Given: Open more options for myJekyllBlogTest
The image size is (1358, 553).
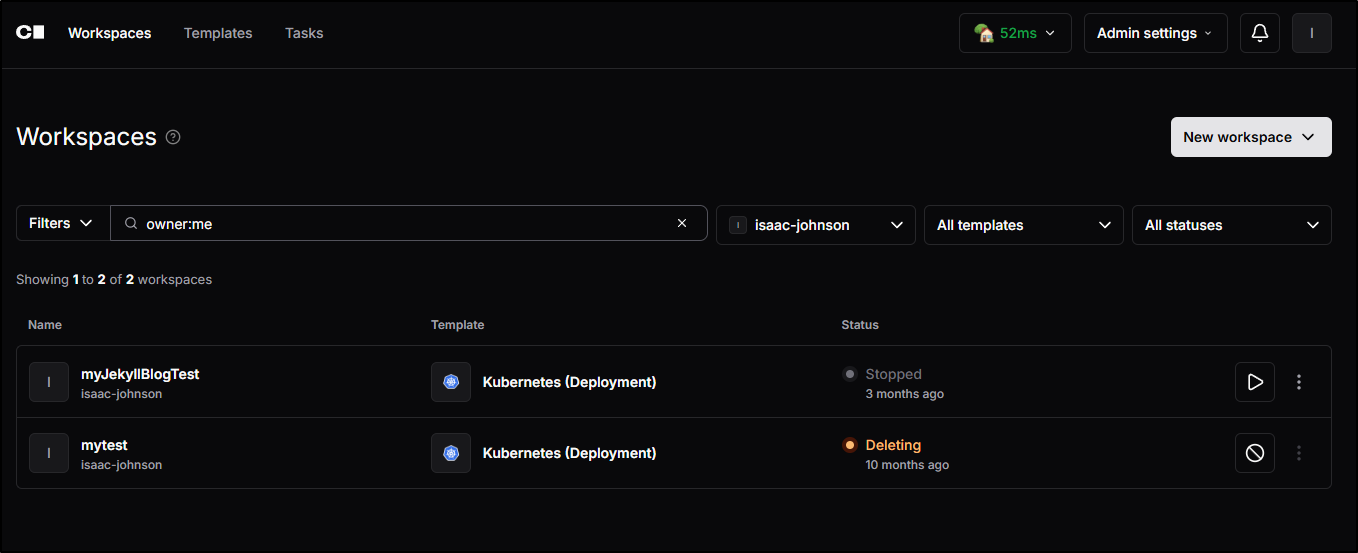Looking at the screenshot, I should point(1299,382).
